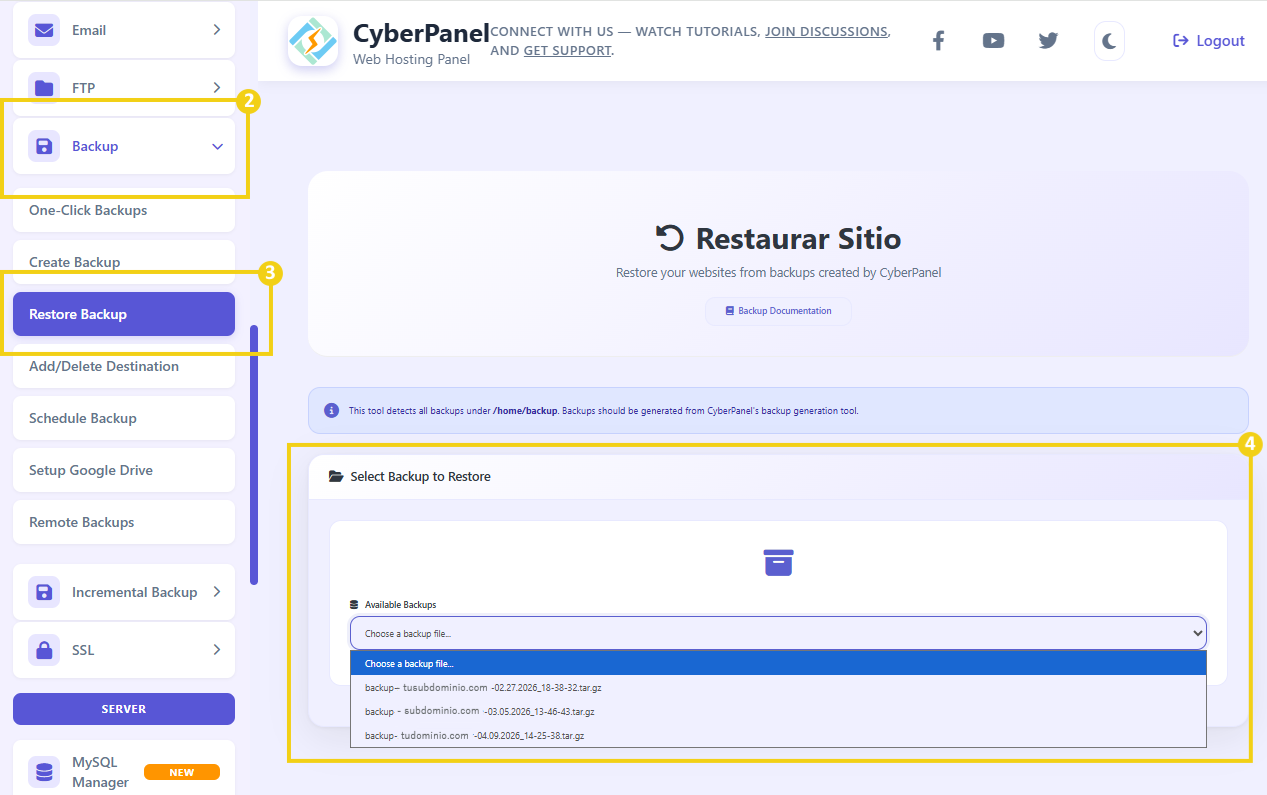Viewport: 1267px width, 795px height.
Task: Click the SSL padlock icon
Action: click(44, 650)
